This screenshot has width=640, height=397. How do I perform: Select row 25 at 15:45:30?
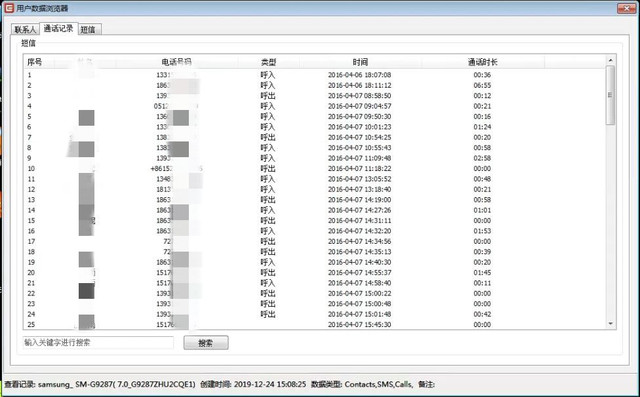314,325
